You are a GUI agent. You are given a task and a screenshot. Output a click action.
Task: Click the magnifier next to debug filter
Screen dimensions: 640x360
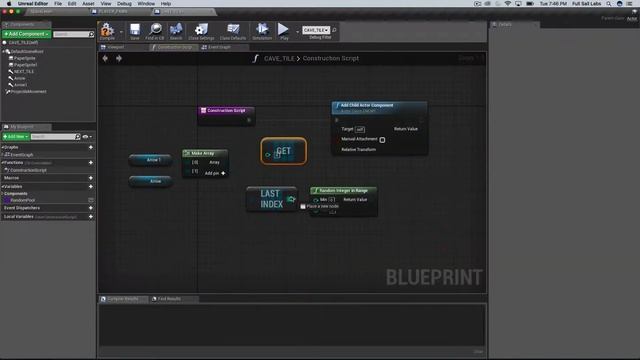pos(334,30)
